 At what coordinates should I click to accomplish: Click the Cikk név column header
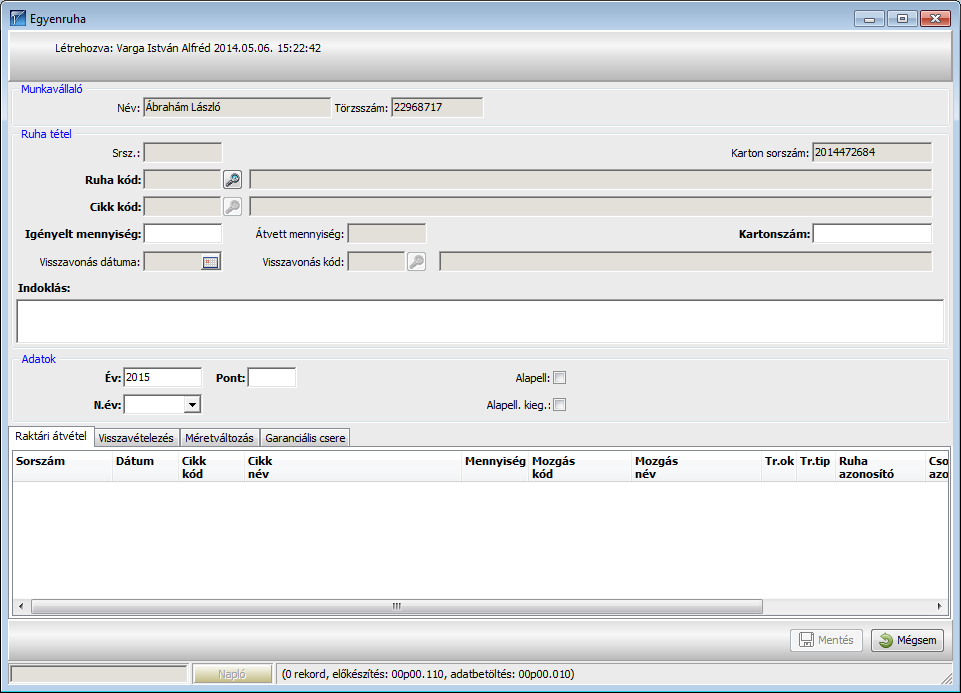click(x=353, y=467)
